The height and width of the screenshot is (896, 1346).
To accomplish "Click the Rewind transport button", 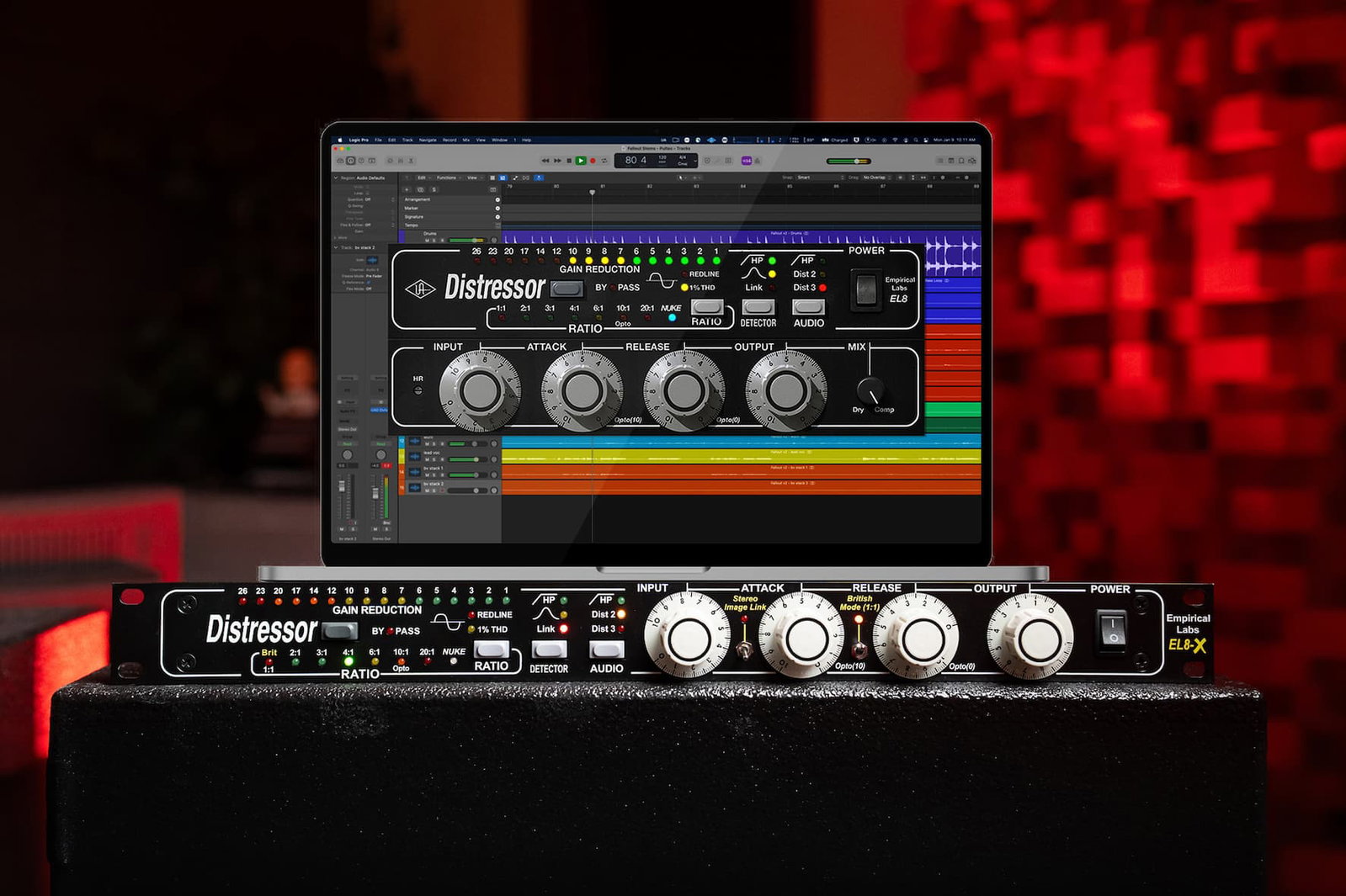I will [545, 161].
